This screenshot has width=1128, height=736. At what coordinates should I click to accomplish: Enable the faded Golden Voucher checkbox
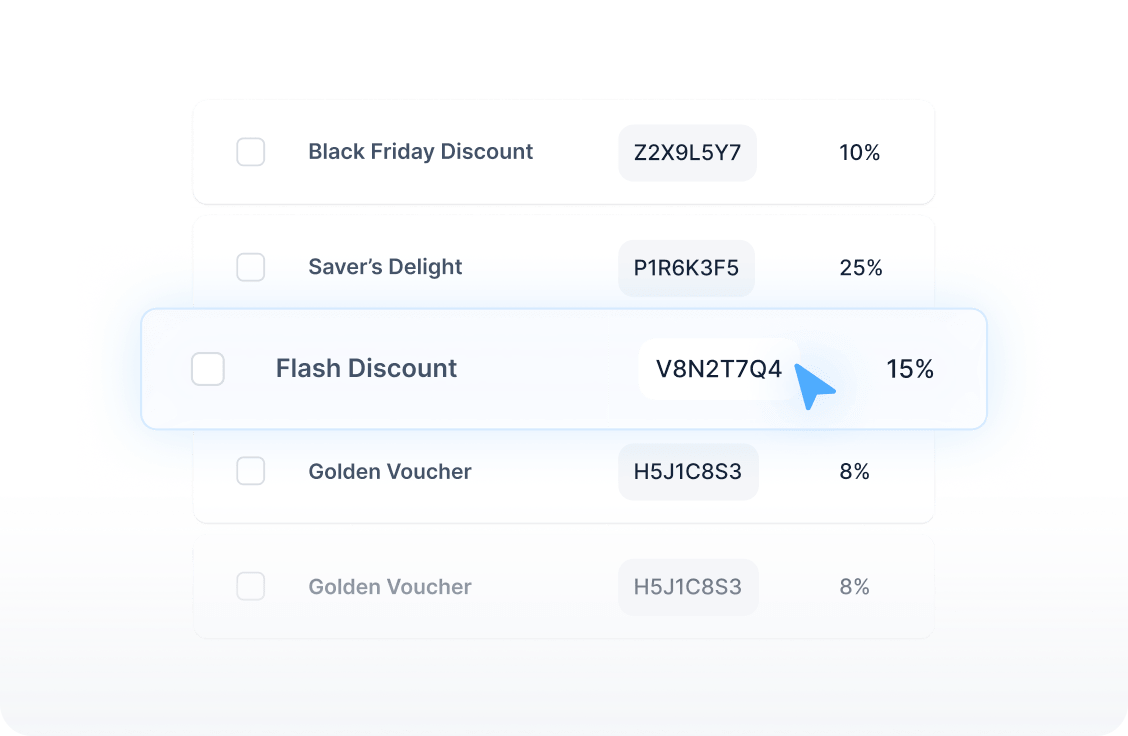[x=250, y=586]
